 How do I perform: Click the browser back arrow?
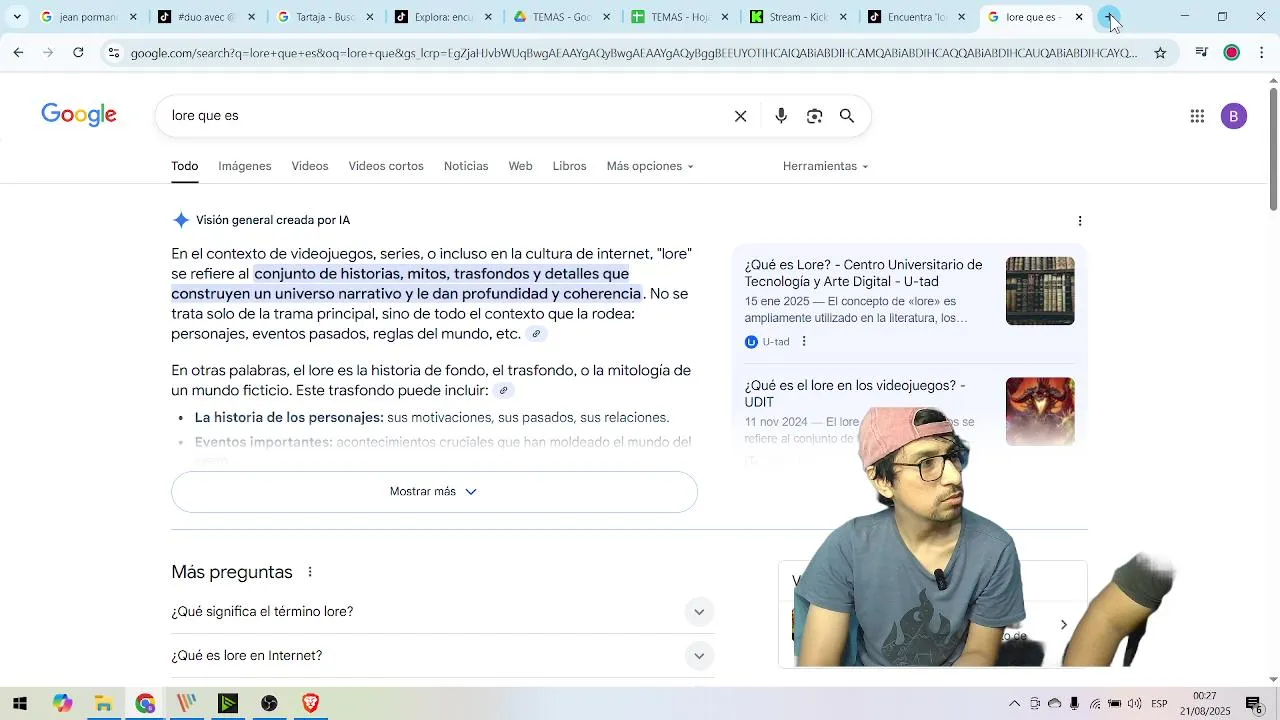pyautogui.click(x=18, y=52)
